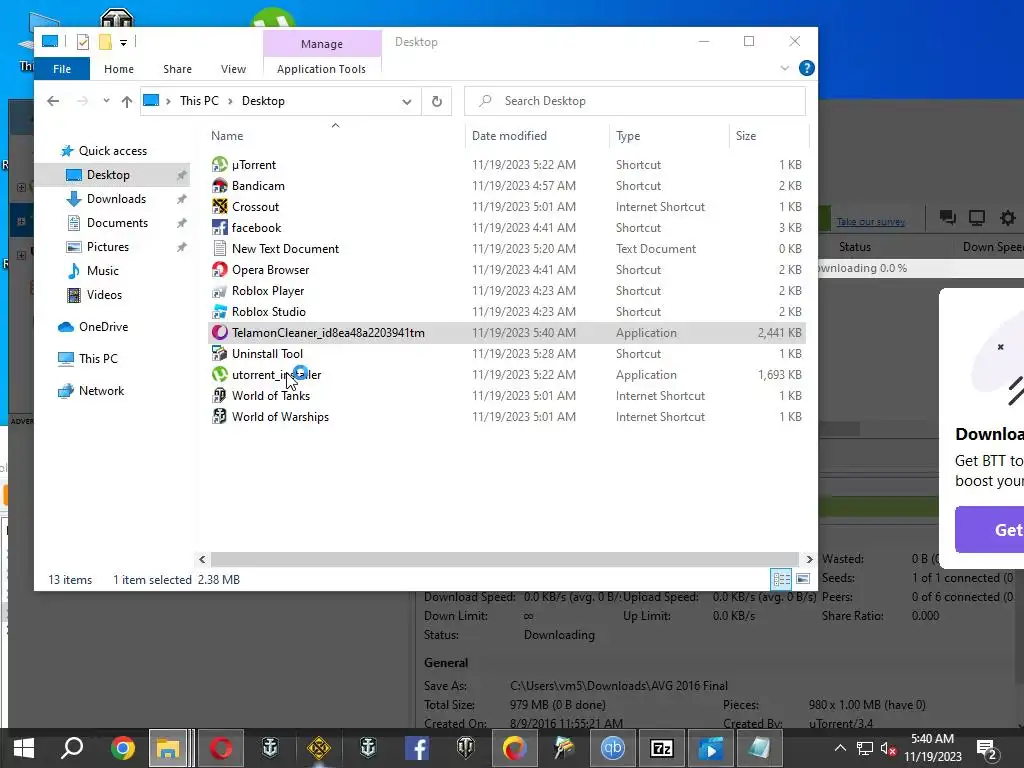This screenshot has width=1024, height=768.
Task: Open 7-Zip from the taskbar
Action: (662, 748)
